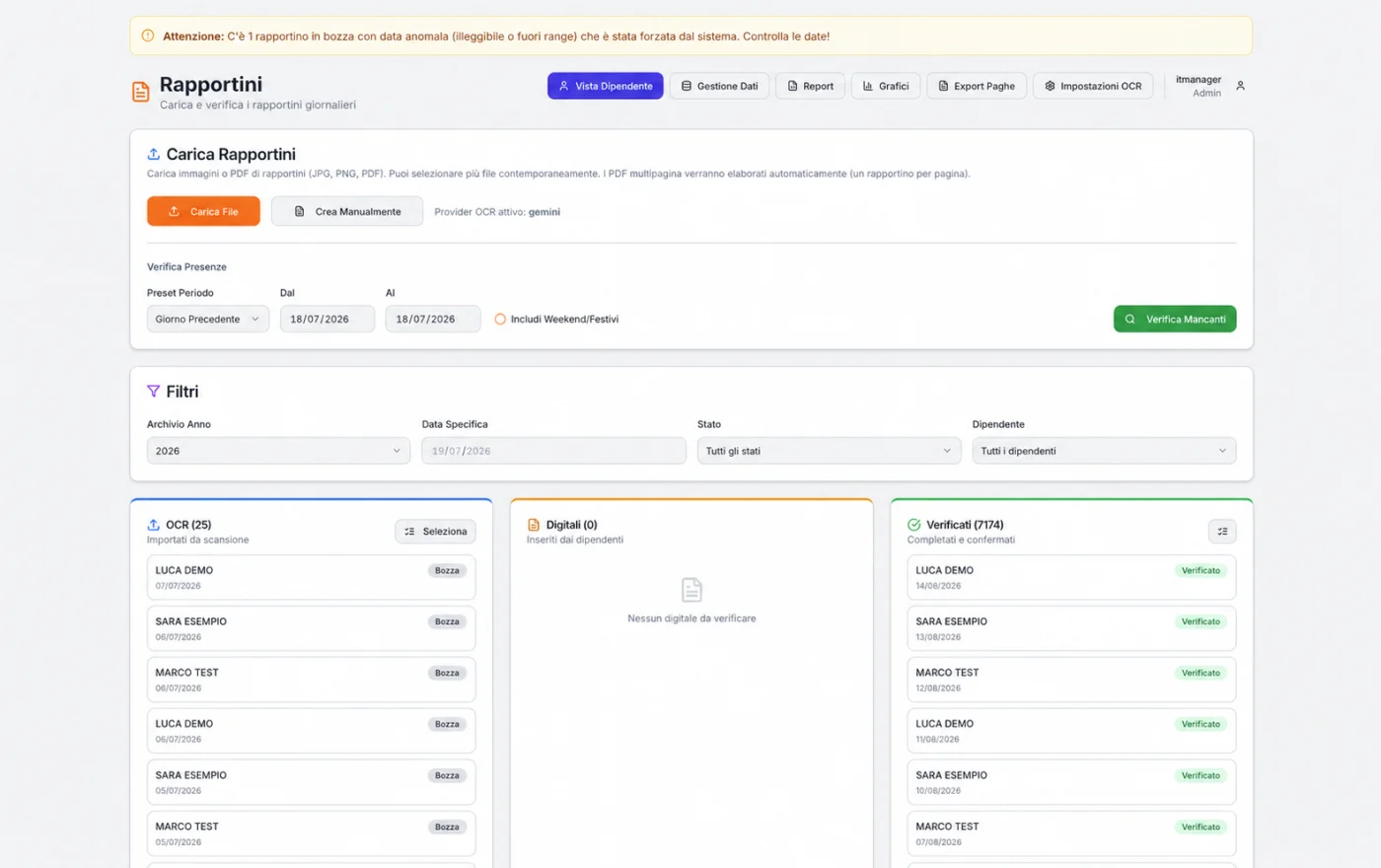Open the verified LUCA DEMO report of 11/08/2026
Viewport: 1381px width, 868px height.
click(1071, 731)
